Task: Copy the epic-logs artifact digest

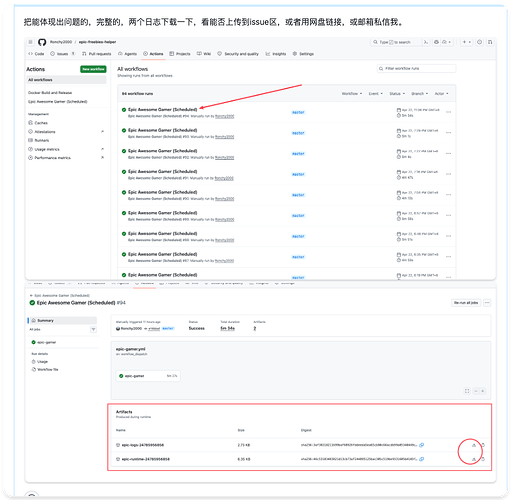Action: 421,445
